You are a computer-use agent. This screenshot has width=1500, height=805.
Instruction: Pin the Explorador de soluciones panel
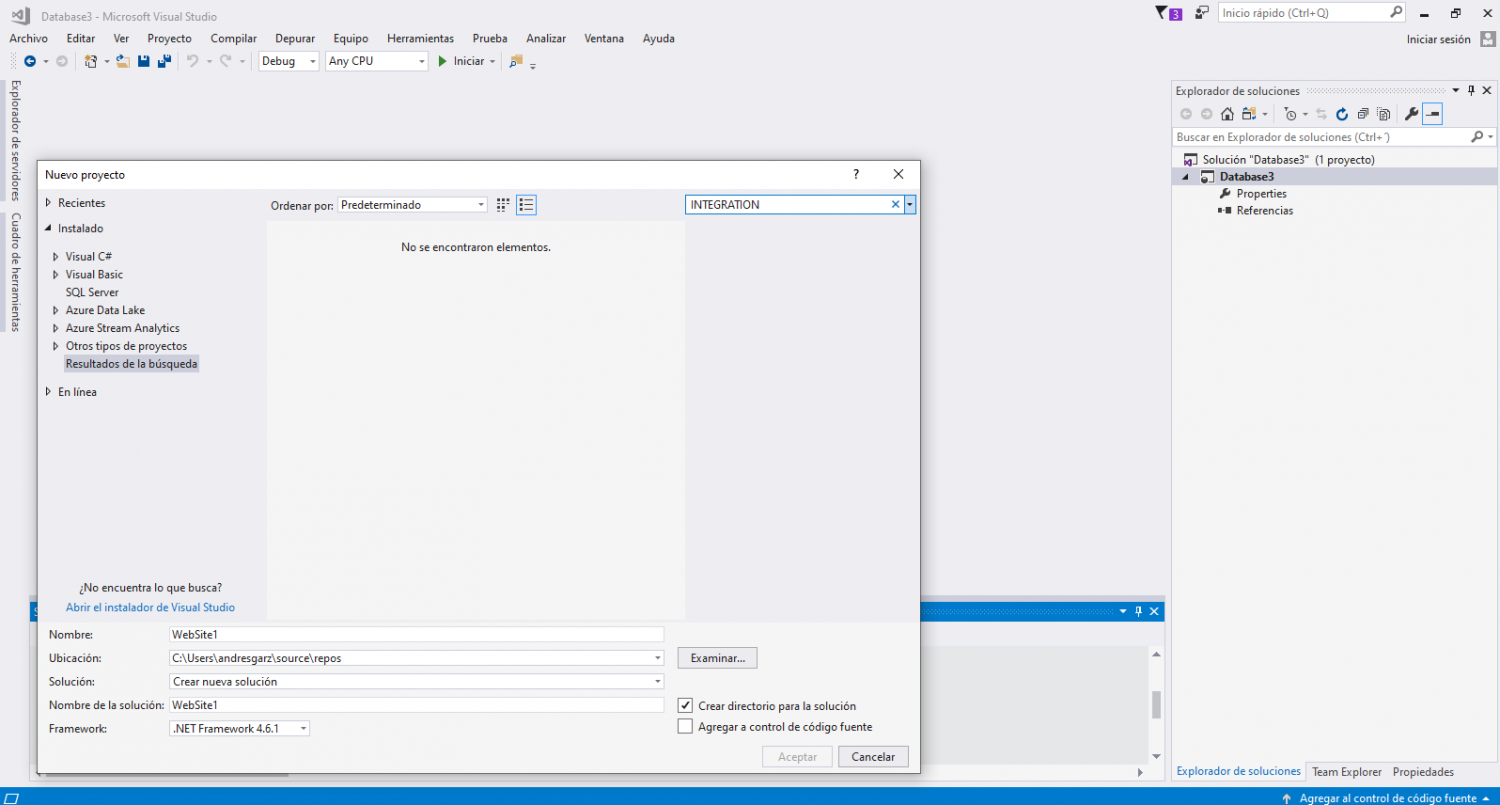pos(1471,90)
